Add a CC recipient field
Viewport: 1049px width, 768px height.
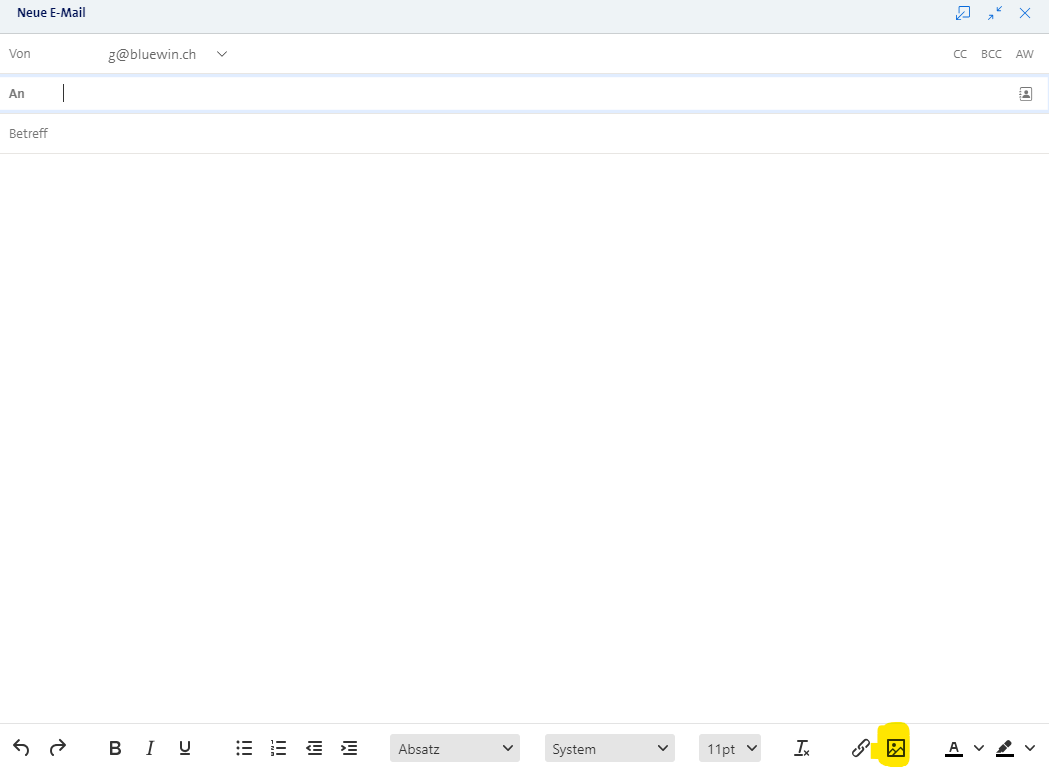[960, 54]
